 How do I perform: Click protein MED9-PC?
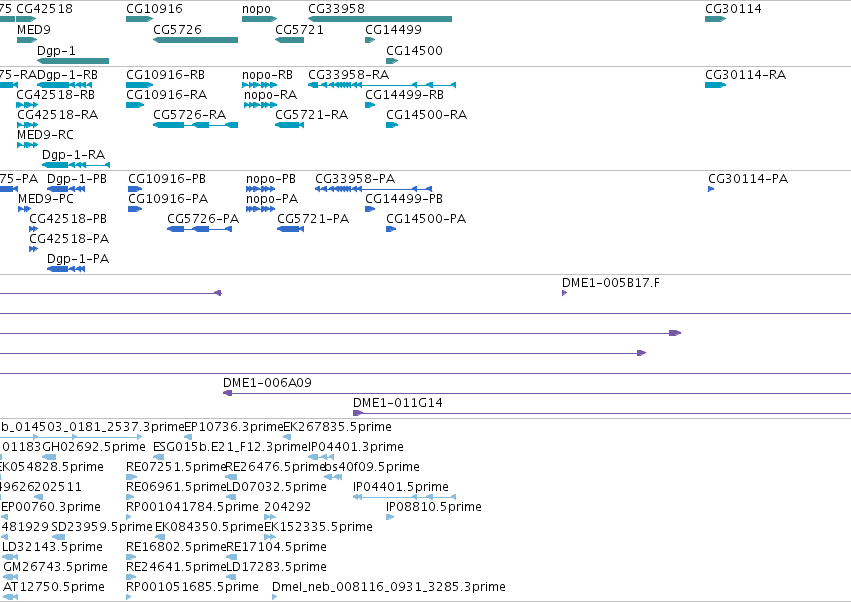(x=24, y=209)
